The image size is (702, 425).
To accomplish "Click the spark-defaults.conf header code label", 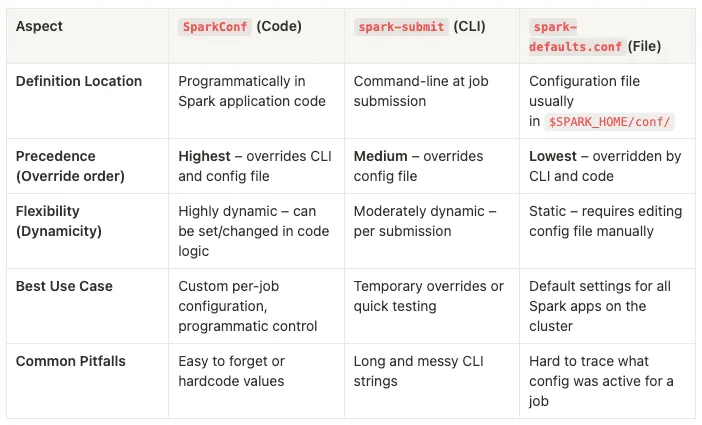I will [576, 36].
